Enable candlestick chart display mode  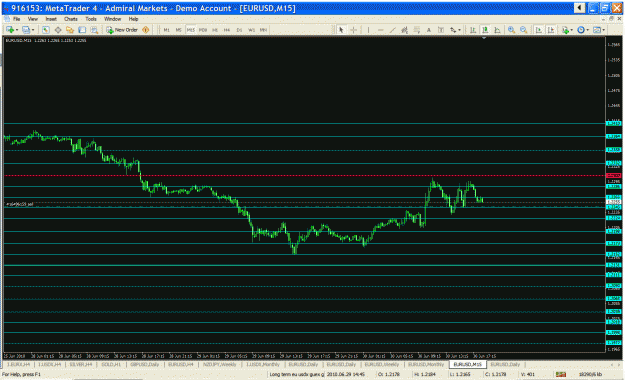[485, 30]
